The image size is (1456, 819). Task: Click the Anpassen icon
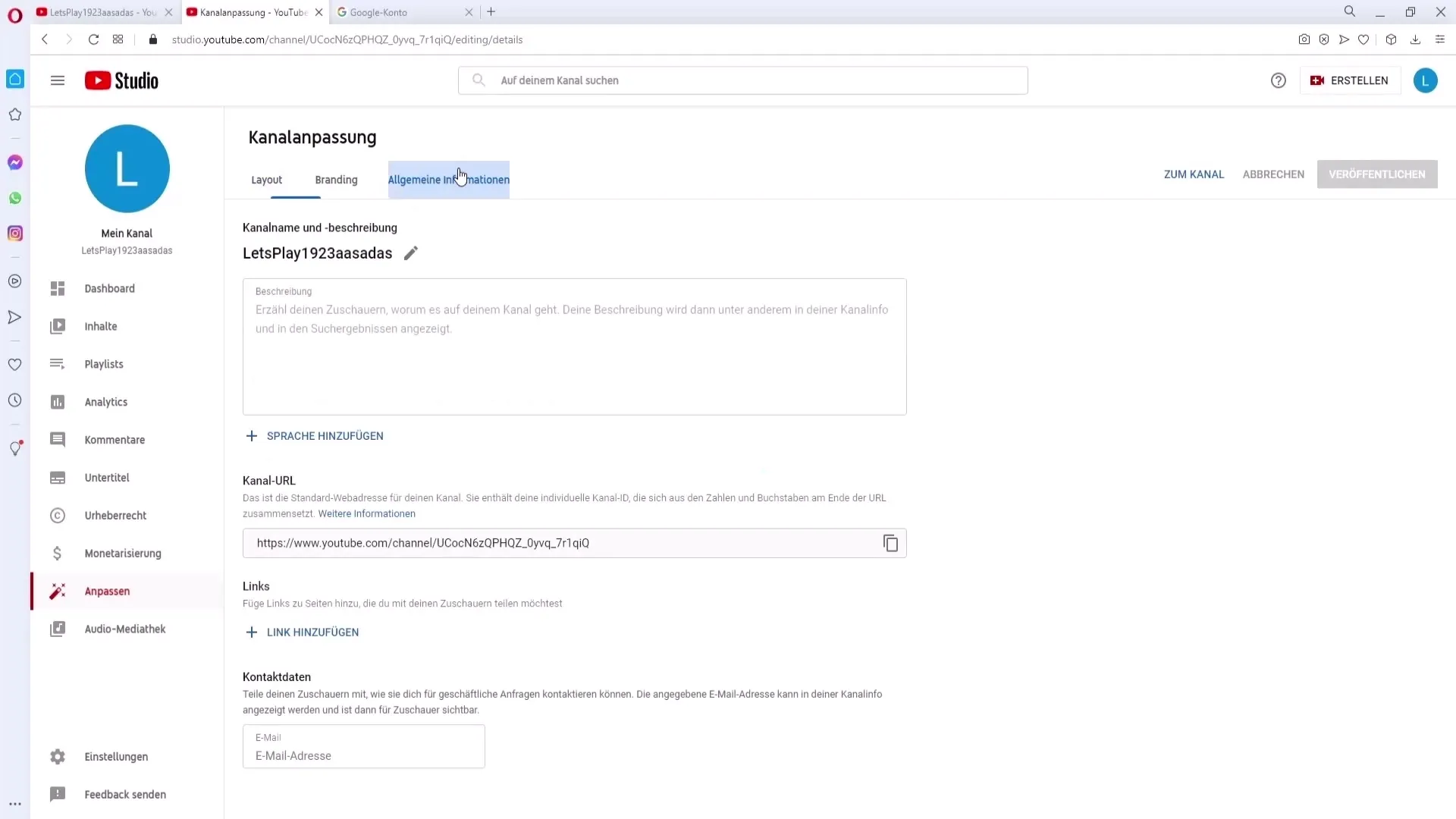coord(56,591)
